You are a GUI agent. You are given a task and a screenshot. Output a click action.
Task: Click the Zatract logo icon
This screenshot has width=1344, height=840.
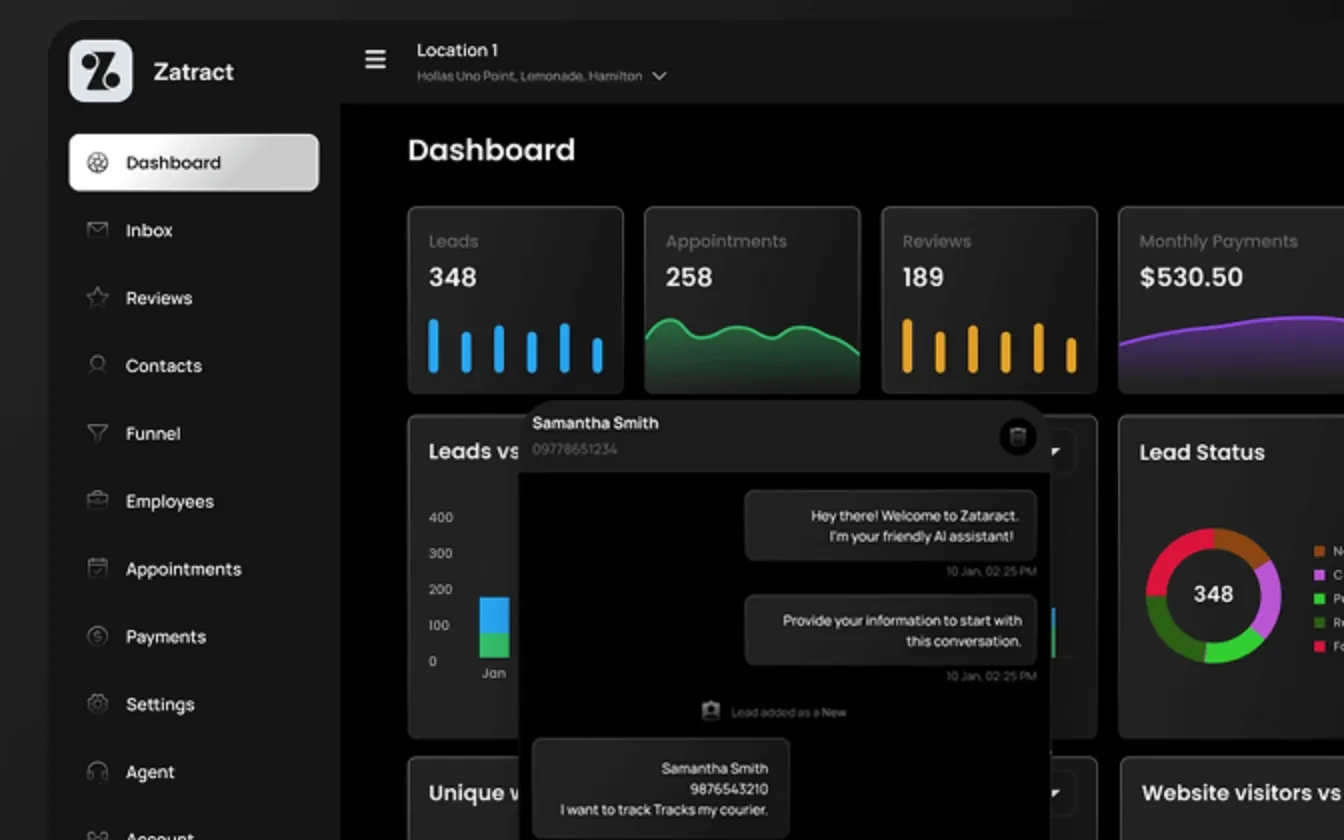pyautogui.click(x=101, y=71)
